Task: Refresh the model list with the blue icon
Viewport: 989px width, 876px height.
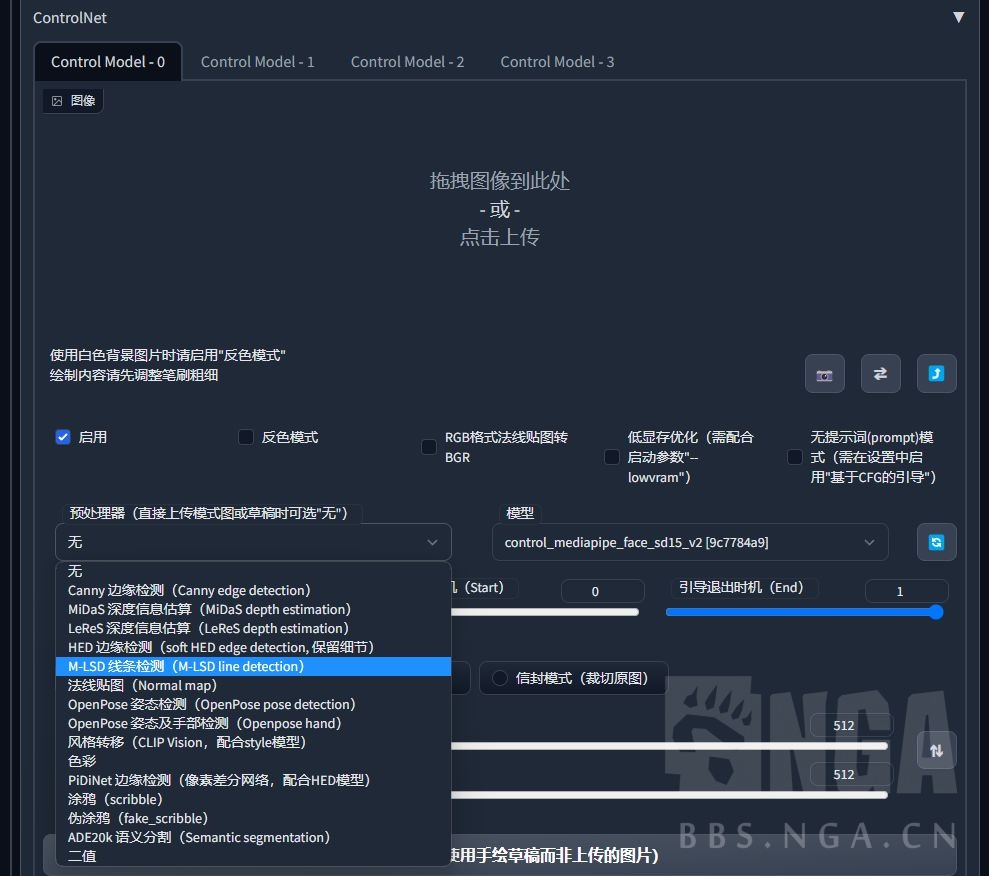Action: [936, 542]
